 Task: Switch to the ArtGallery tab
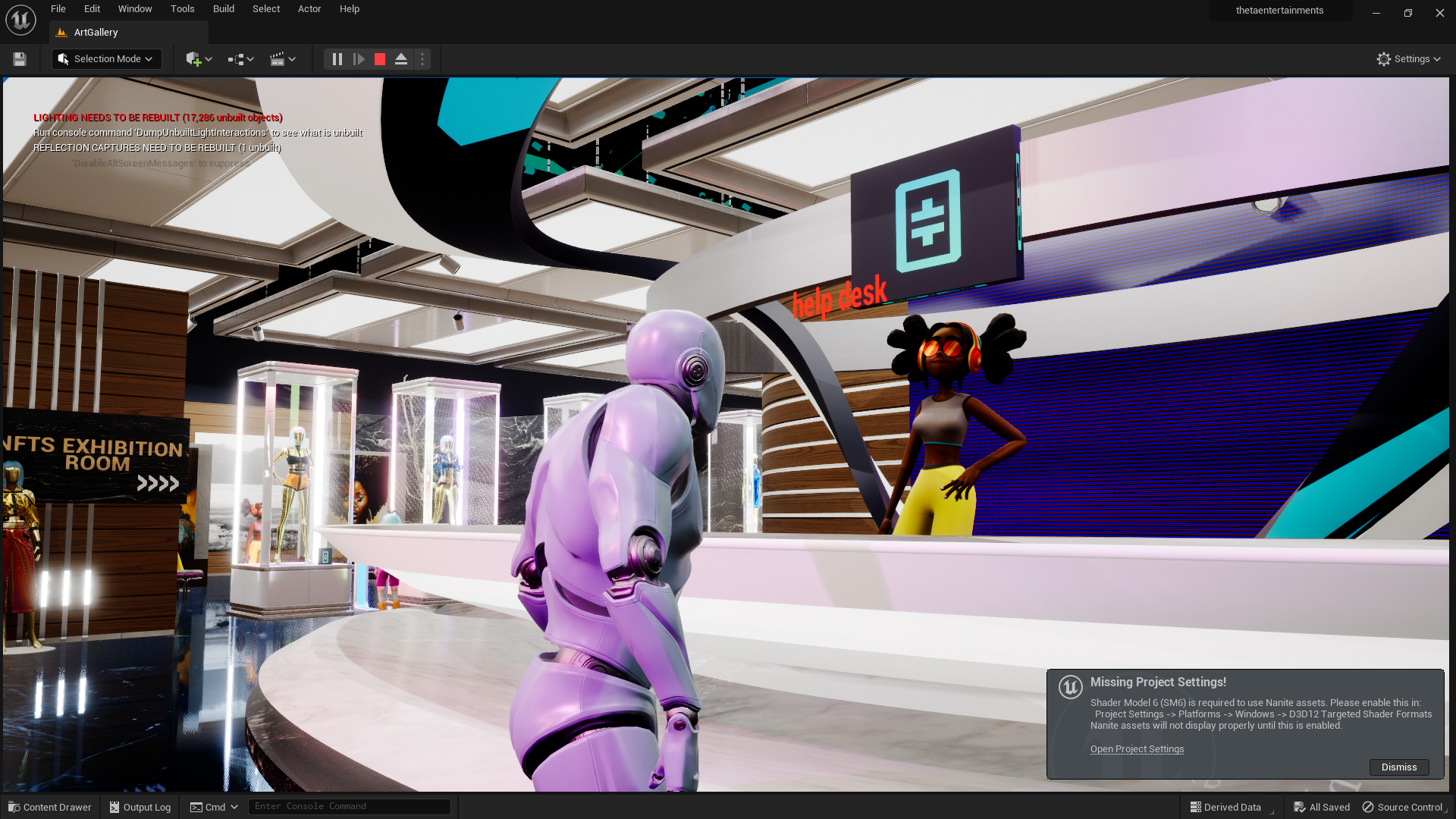(x=96, y=33)
